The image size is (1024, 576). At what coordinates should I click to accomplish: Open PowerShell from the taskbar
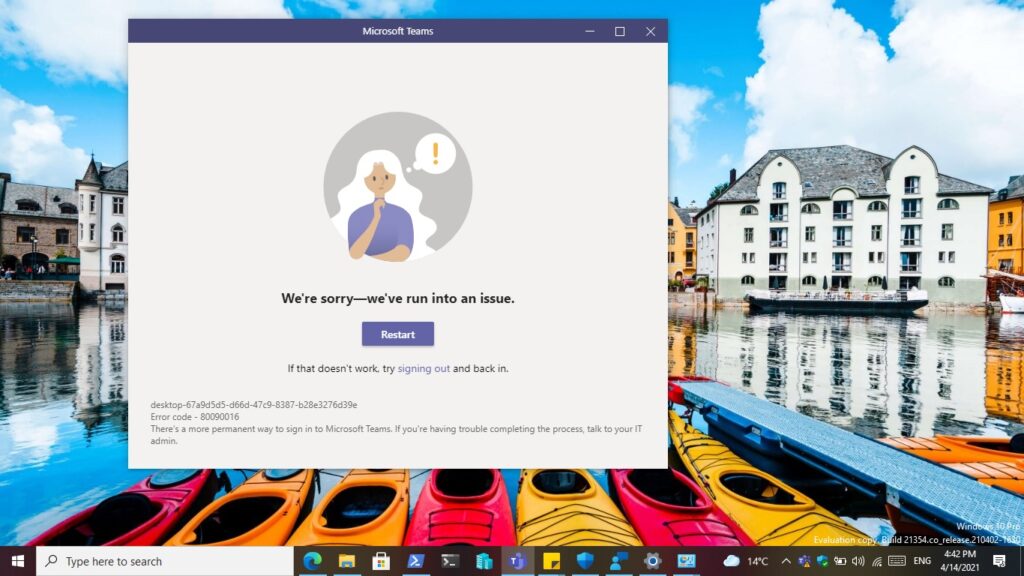click(415, 561)
